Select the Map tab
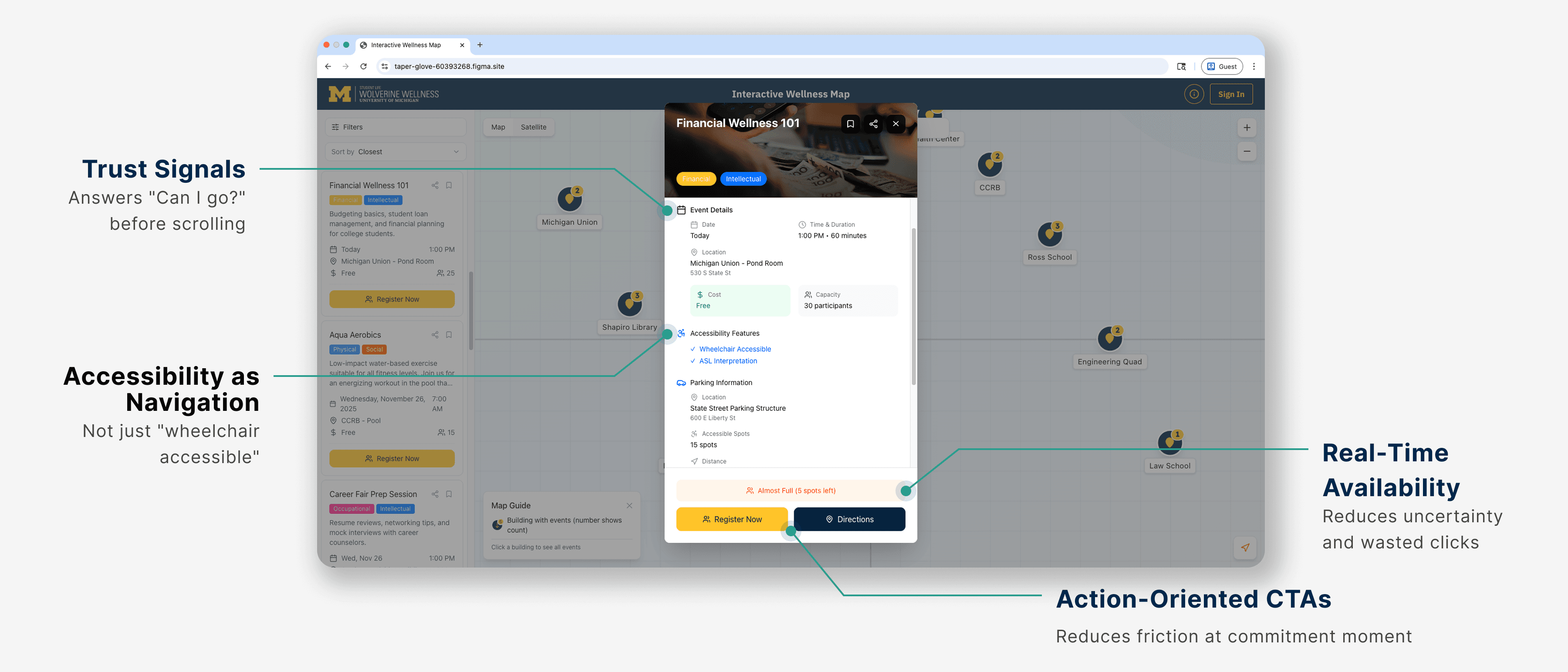Image resolution: width=1568 pixels, height=672 pixels. [497, 127]
